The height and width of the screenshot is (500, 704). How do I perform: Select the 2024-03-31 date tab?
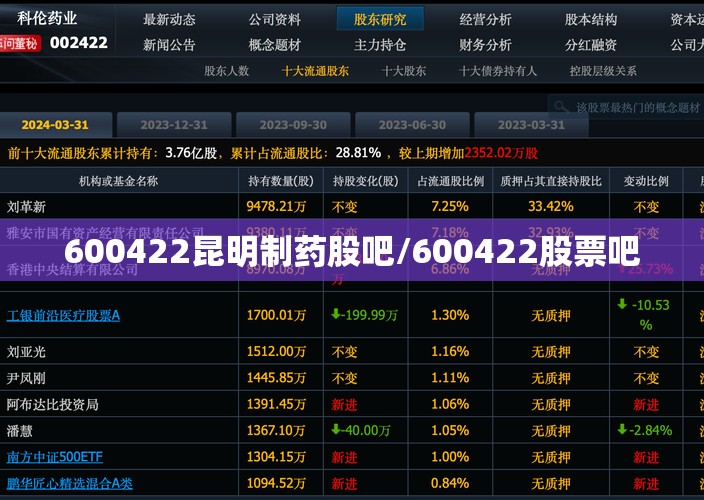click(x=55, y=125)
